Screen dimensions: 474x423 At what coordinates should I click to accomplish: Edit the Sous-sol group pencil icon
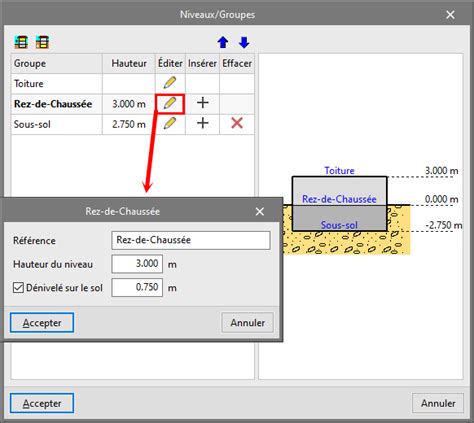170,124
